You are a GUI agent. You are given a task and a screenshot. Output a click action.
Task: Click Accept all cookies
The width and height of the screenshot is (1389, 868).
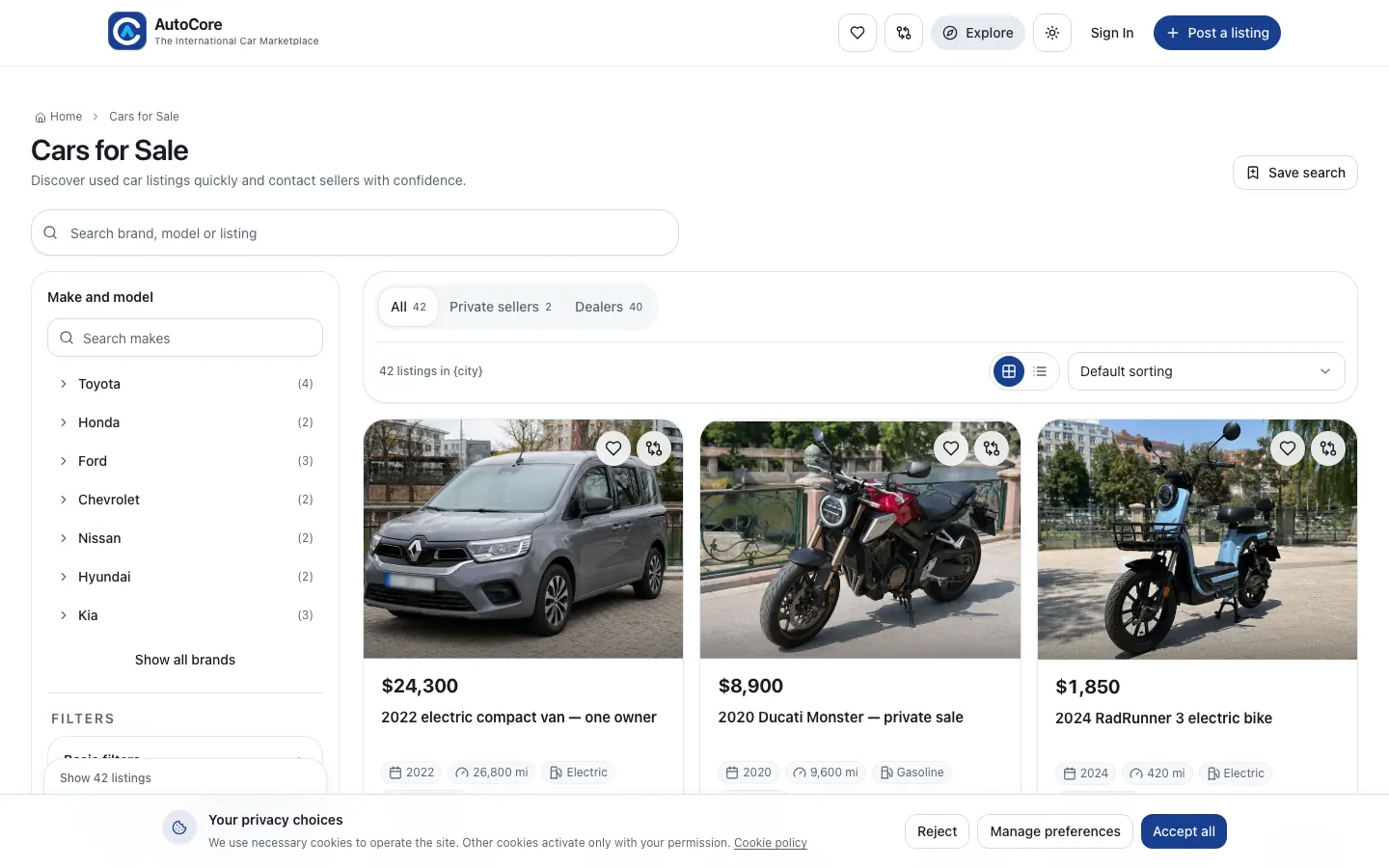[x=1184, y=831]
